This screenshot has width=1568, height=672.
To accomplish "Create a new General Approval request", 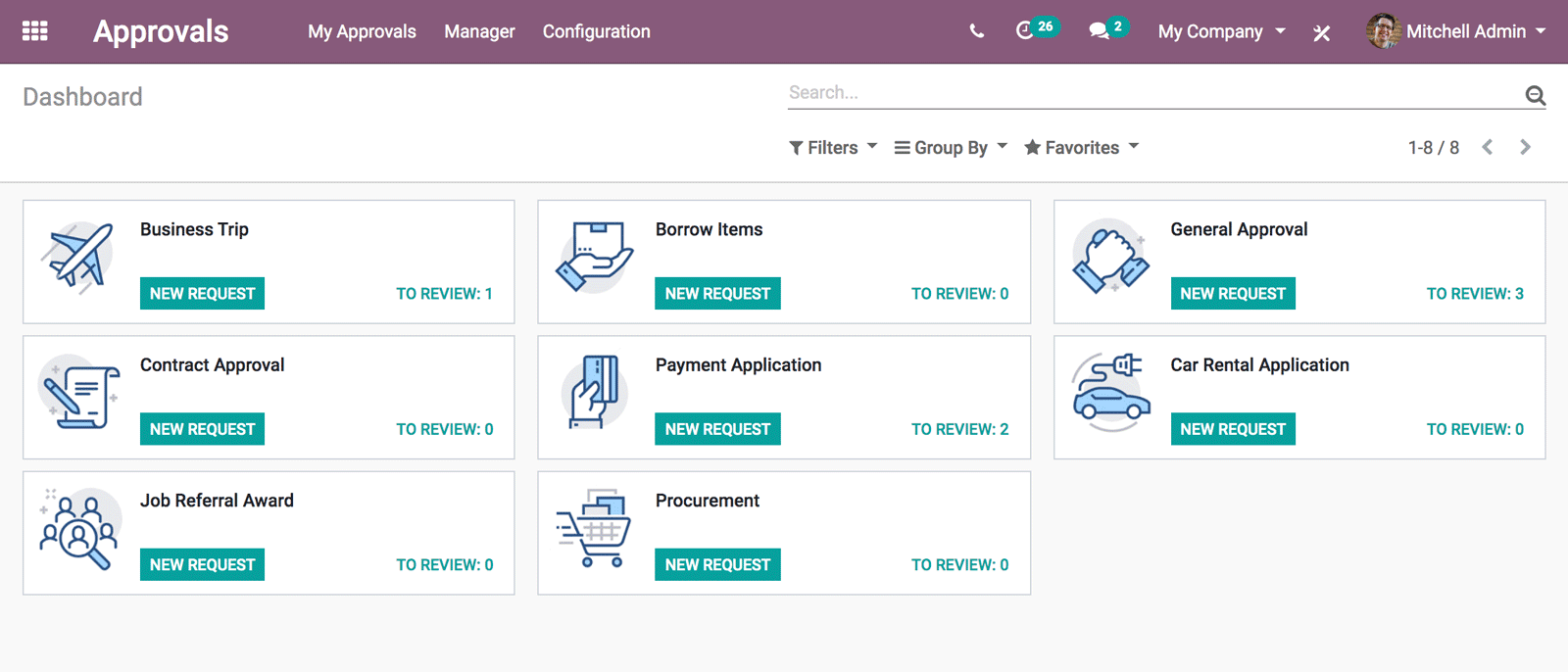I will [1232, 294].
